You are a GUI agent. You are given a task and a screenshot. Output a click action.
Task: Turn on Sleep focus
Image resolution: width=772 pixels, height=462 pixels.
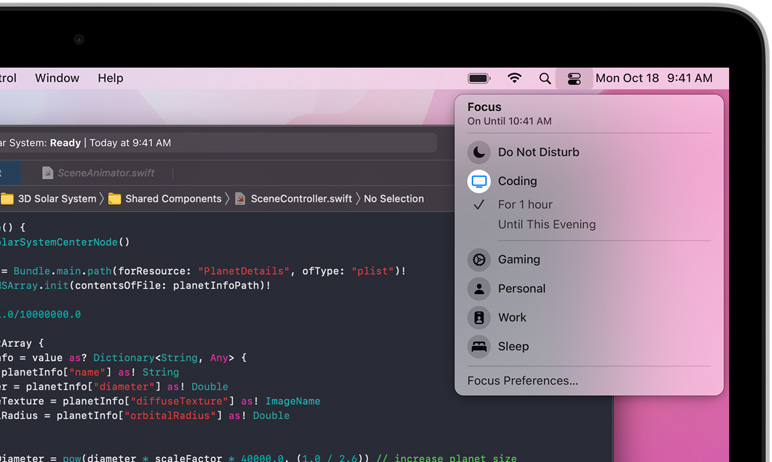pyautogui.click(x=513, y=347)
